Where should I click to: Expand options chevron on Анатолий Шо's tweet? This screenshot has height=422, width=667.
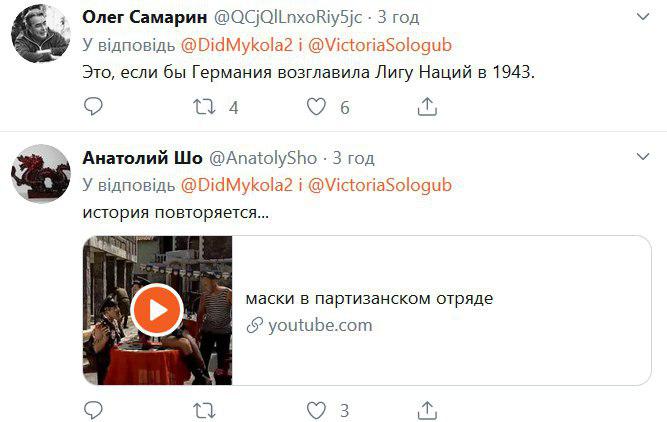(x=643, y=157)
